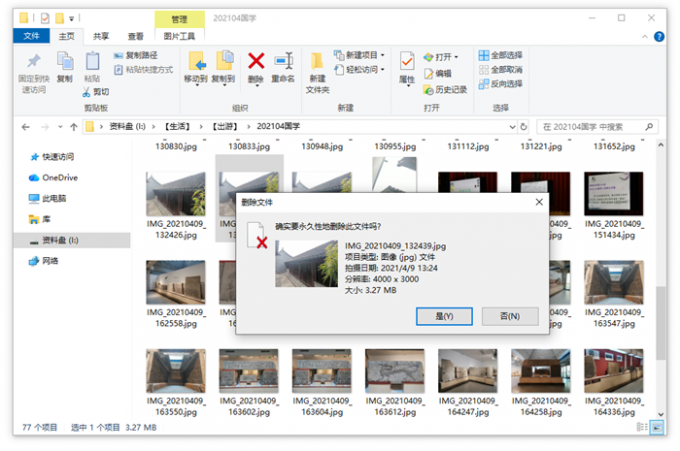Click 反向选择 invert selection

[x=500, y=84]
